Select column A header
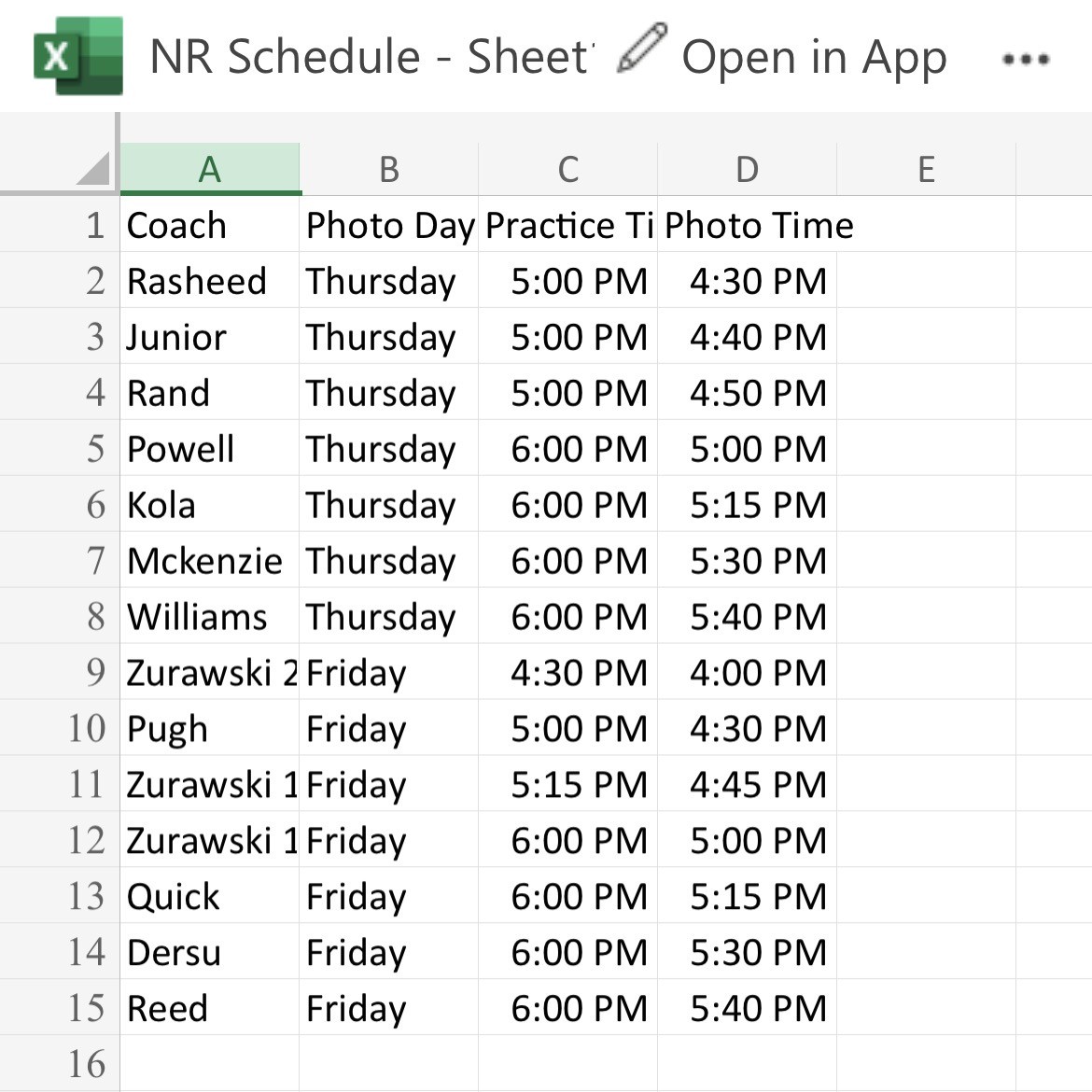 [210, 169]
